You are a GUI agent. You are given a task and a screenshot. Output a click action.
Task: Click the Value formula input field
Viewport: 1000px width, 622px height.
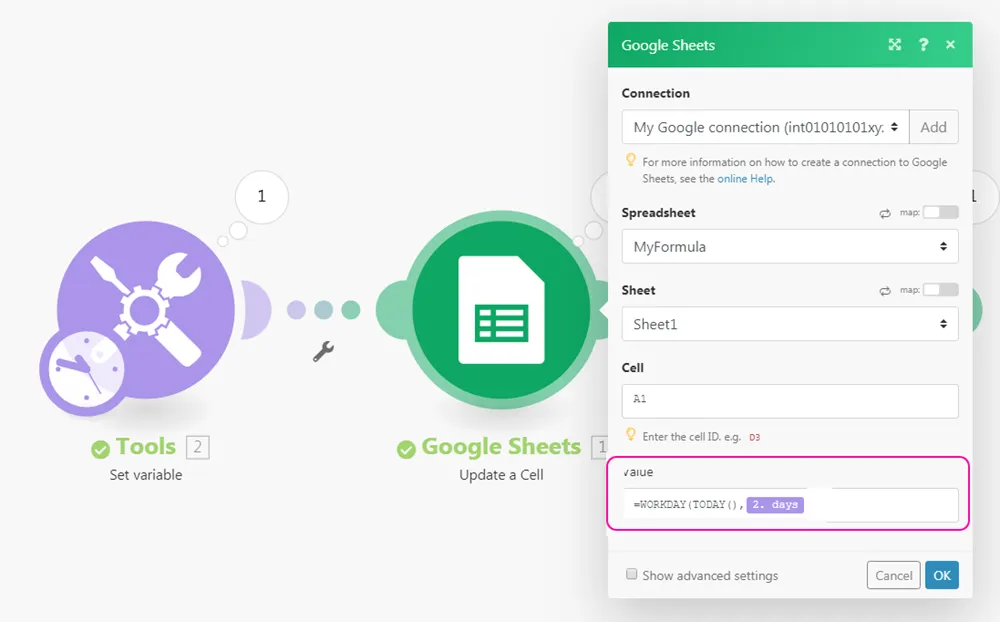pos(790,505)
